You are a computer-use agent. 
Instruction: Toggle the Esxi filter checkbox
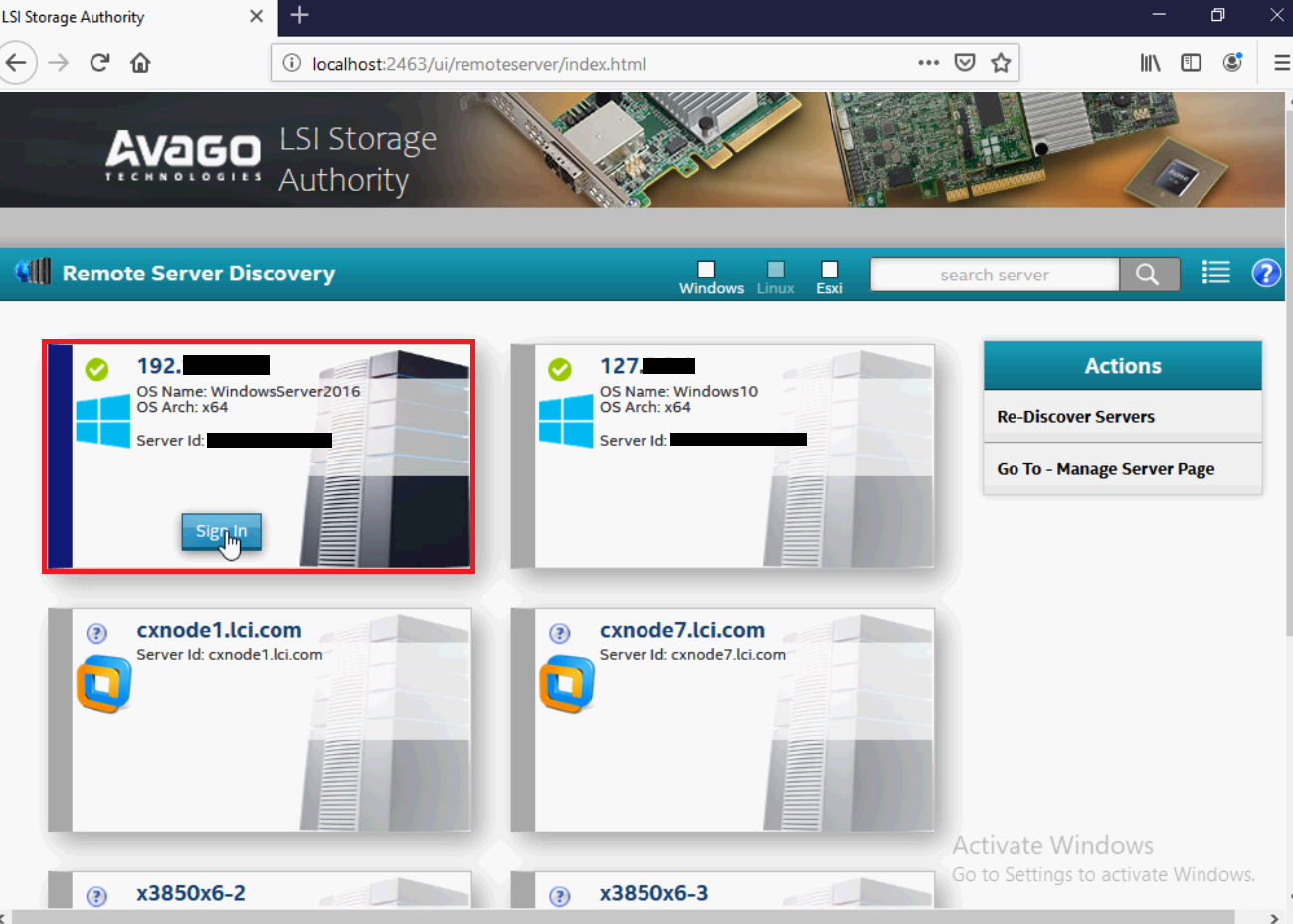pos(830,269)
